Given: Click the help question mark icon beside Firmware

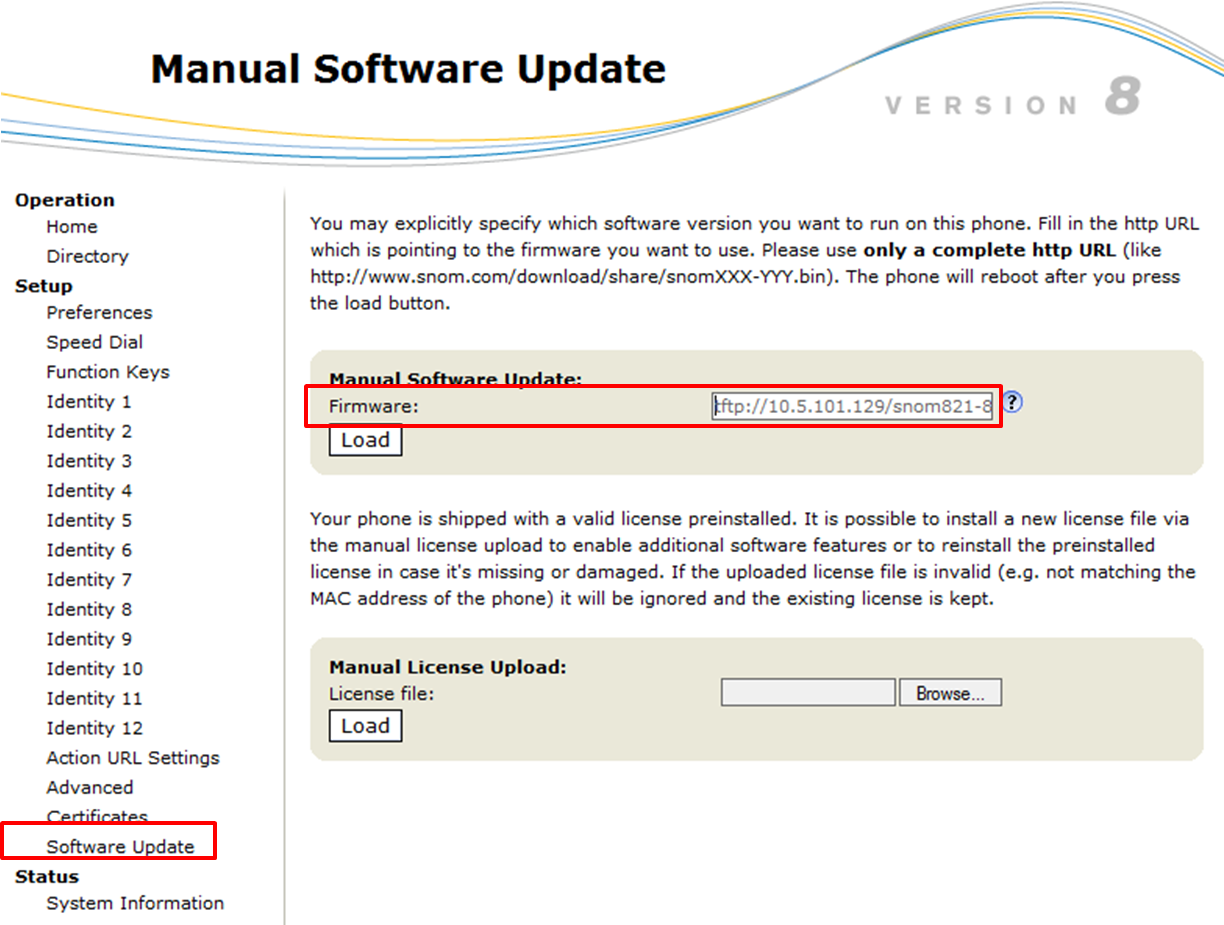Looking at the screenshot, I should (x=1013, y=402).
